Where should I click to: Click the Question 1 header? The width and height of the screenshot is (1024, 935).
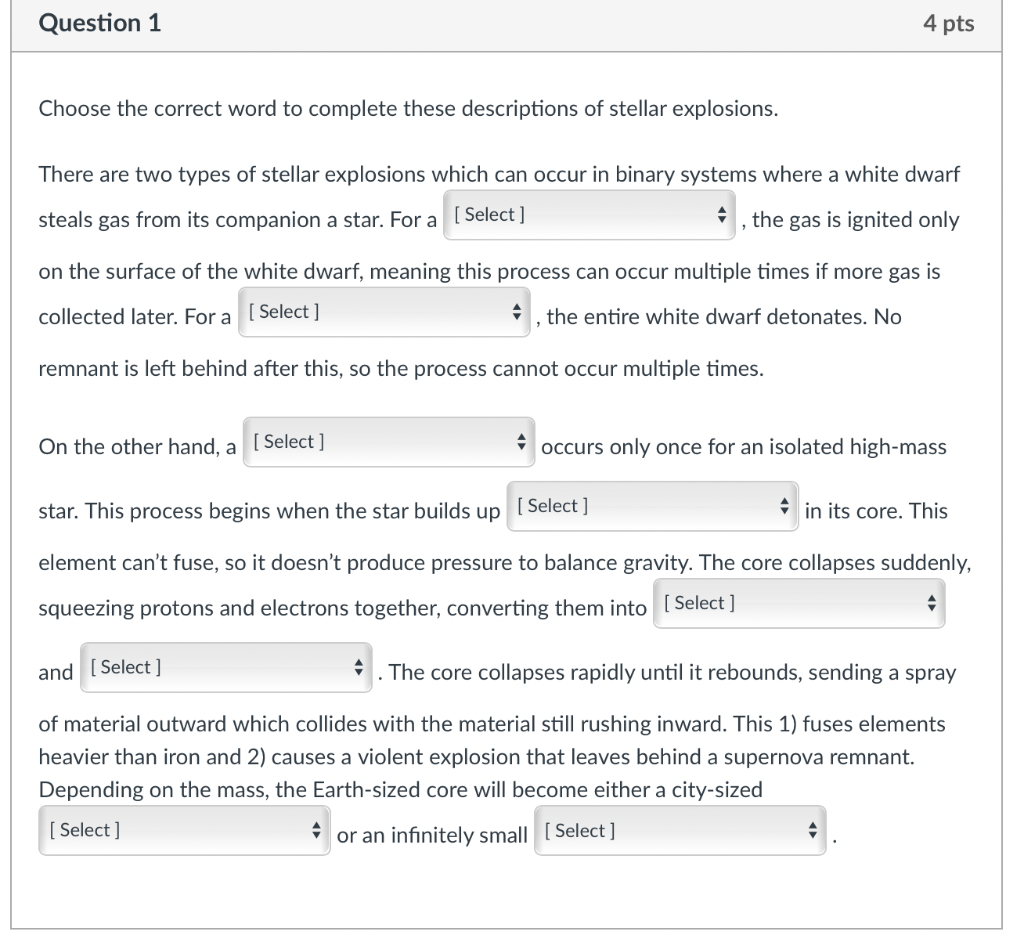click(x=99, y=23)
